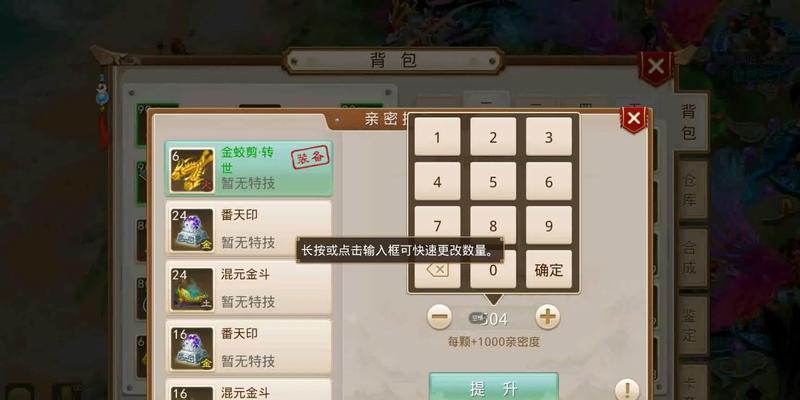The image size is (800, 400).
Task: Select the level 24 混元金斗 item icon
Action: pyautogui.click(x=192, y=289)
